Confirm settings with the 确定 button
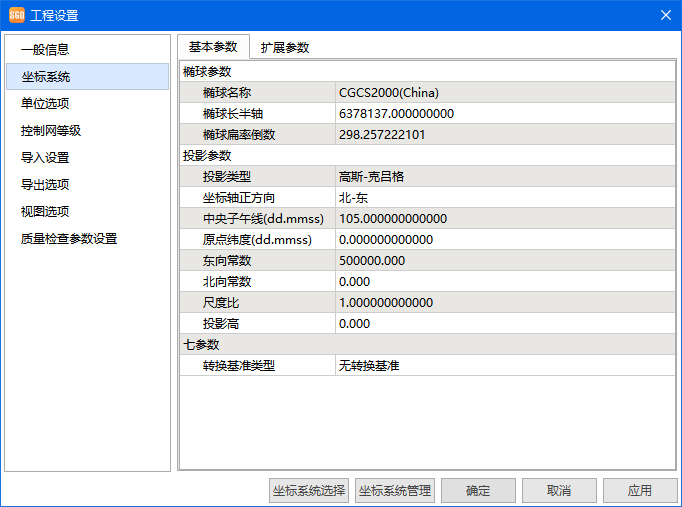This screenshot has height=507, width=682. [x=478, y=490]
